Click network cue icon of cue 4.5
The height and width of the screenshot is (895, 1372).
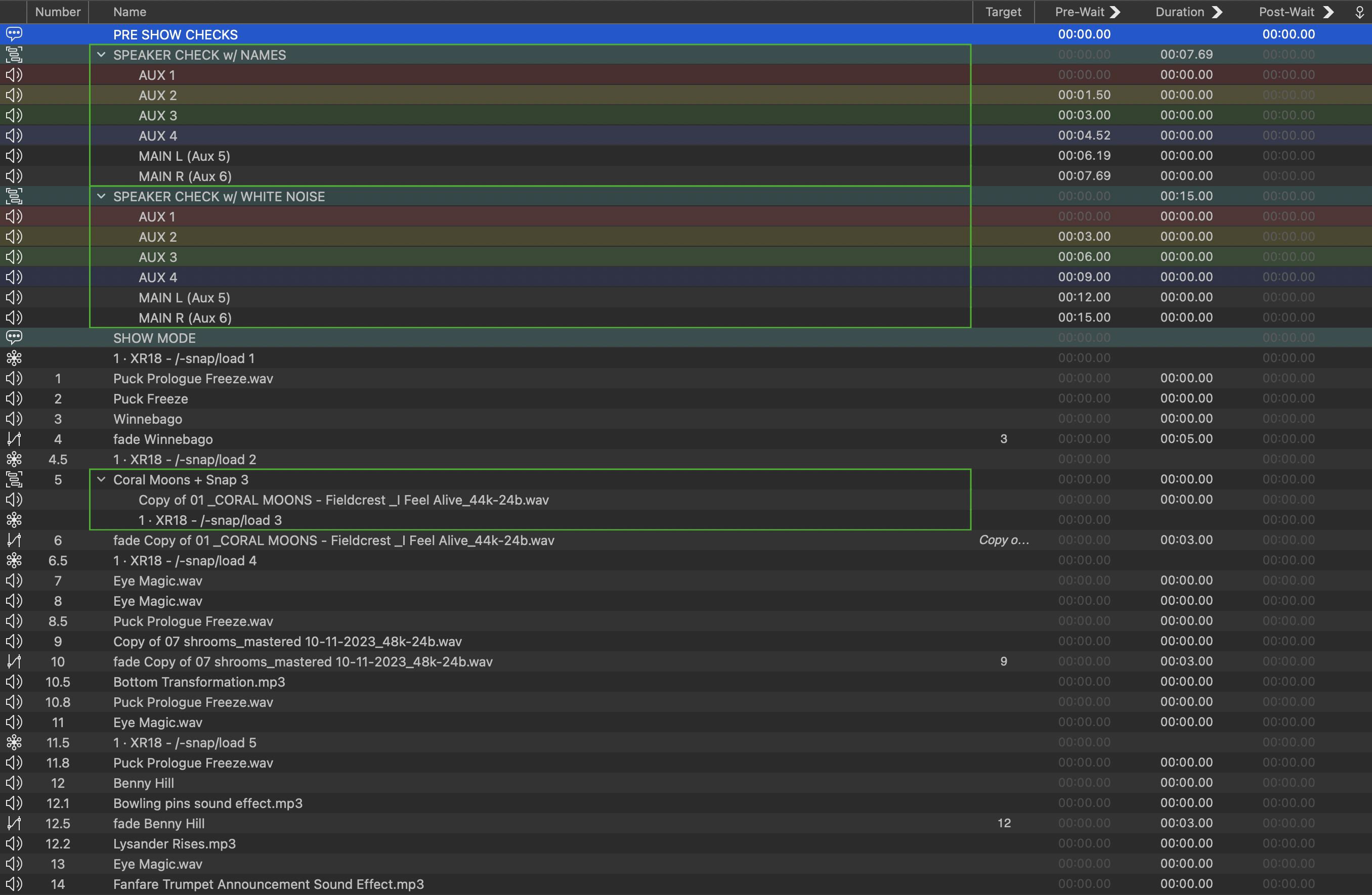pos(14,459)
